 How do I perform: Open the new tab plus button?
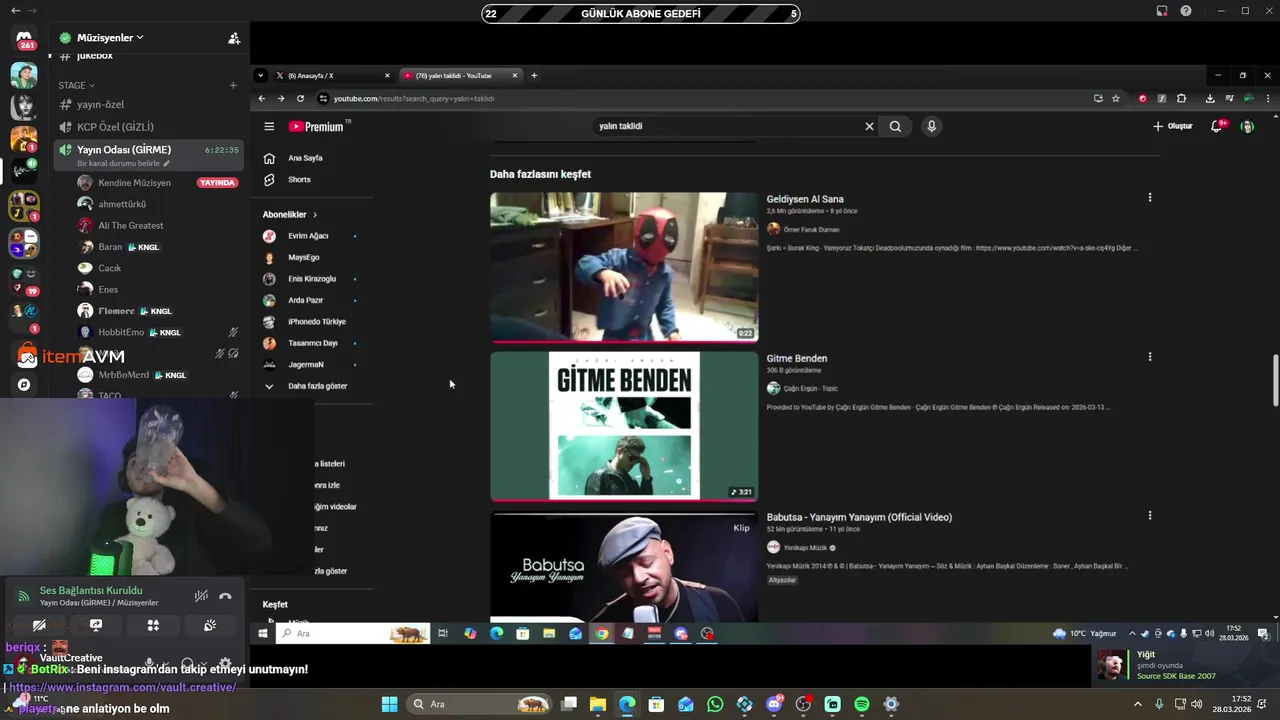tap(534, 76)
